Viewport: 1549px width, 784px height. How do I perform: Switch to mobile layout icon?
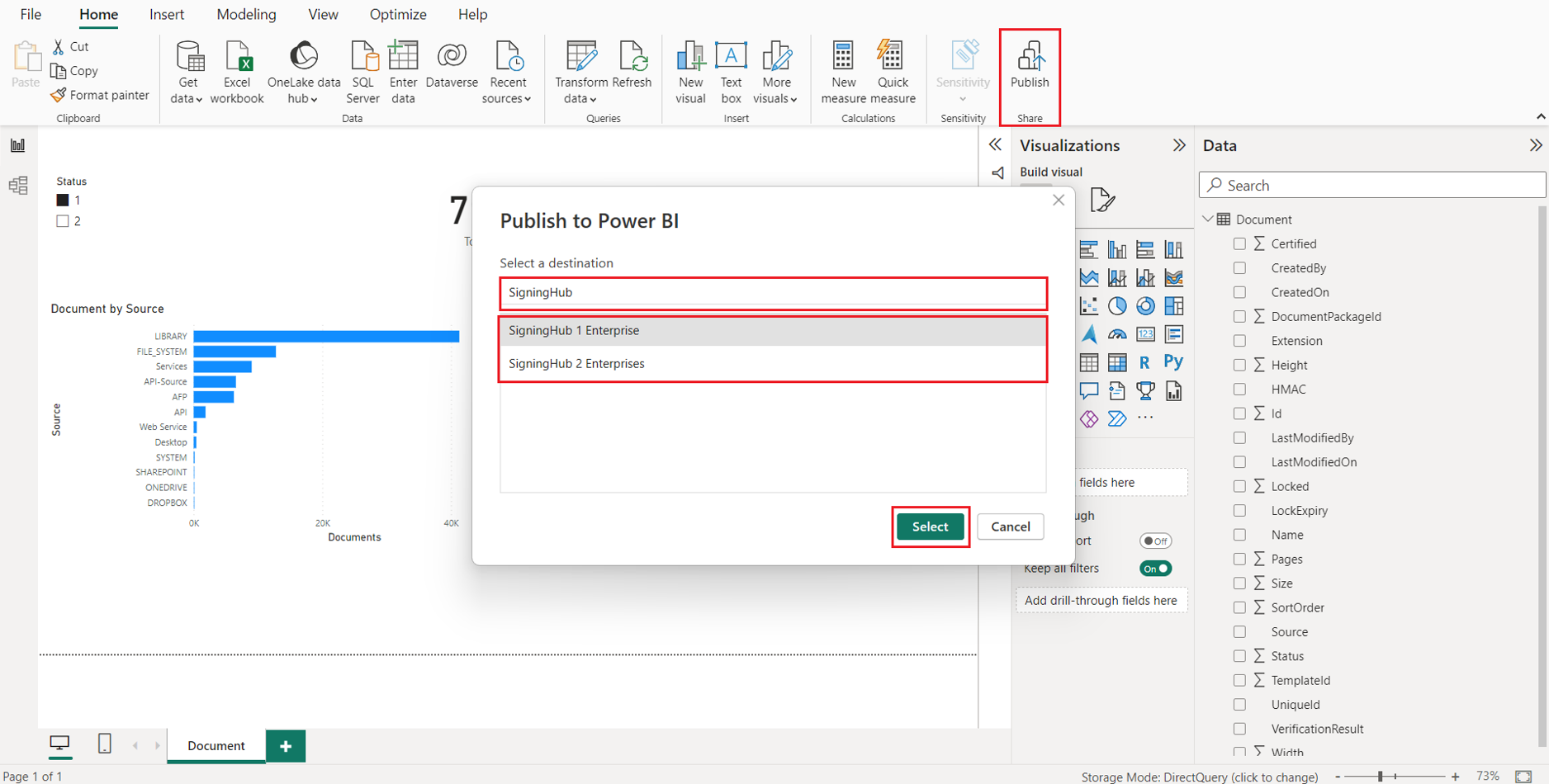(105, 744)
